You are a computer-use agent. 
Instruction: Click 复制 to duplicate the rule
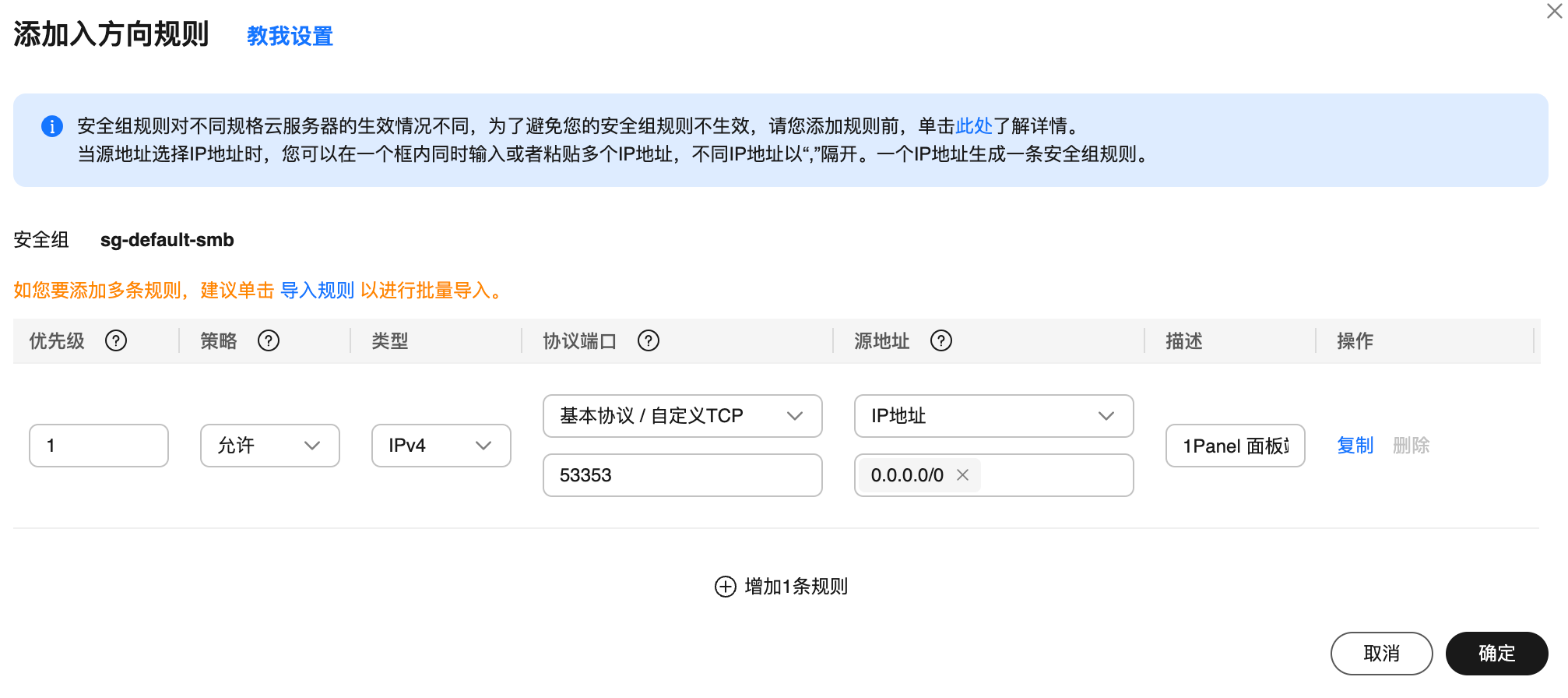(1355, 446)
